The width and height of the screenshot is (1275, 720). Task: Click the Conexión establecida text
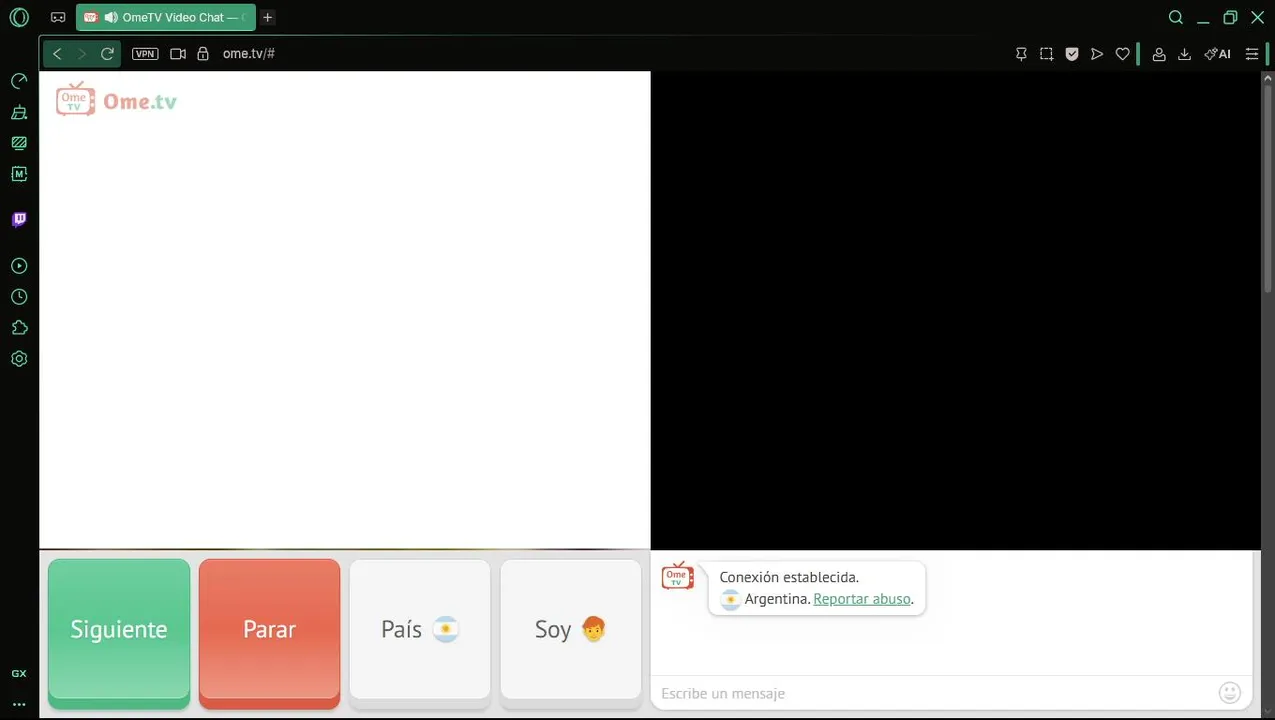789,577
